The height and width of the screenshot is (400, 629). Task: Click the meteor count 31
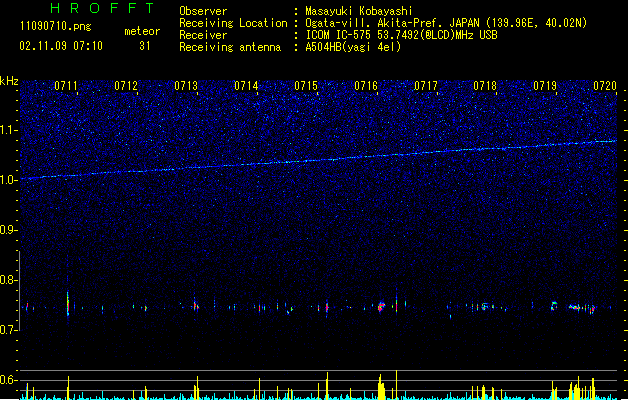tap(145, 46)
